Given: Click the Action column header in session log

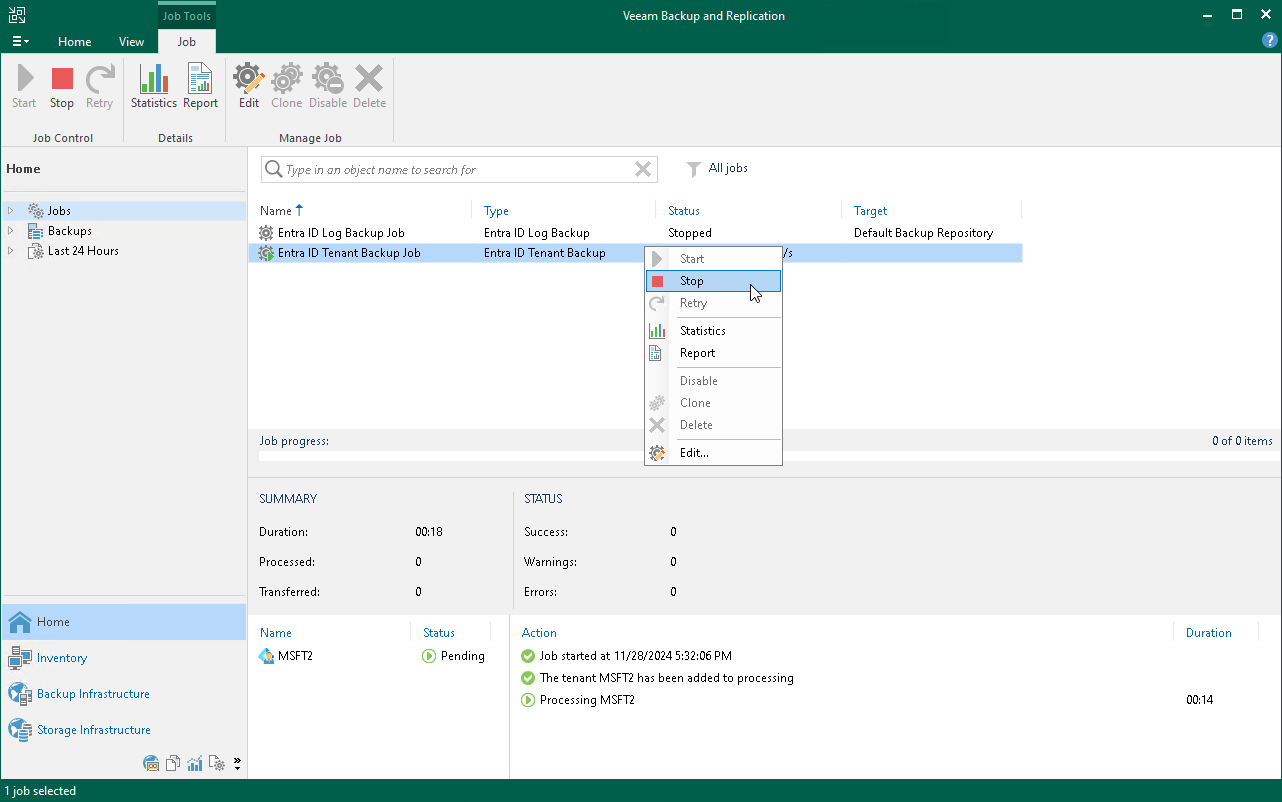Looking at the screenshot, I should tap(540, 633).
